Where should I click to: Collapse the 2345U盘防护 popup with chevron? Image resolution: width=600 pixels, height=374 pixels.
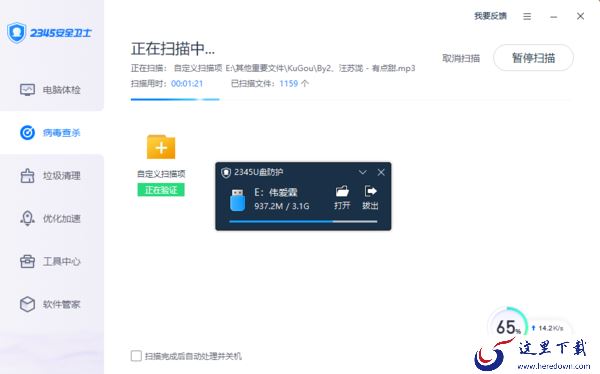pos(362,172)
